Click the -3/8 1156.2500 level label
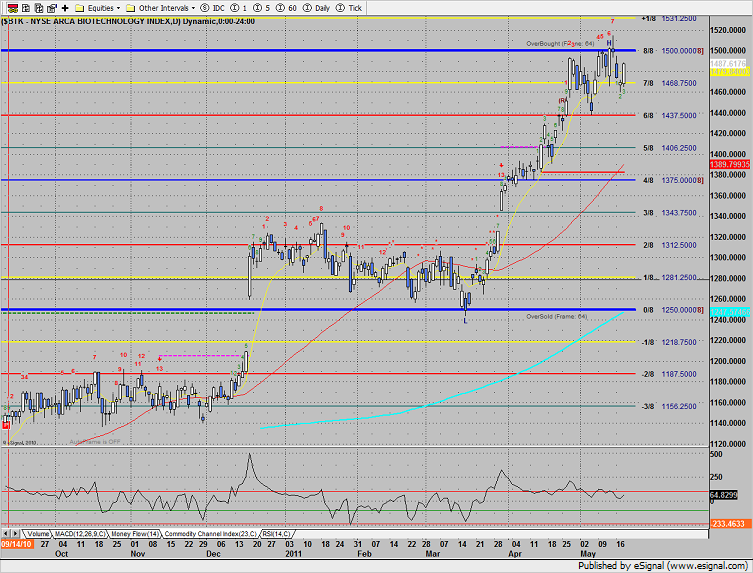 (x=669, y=406)
